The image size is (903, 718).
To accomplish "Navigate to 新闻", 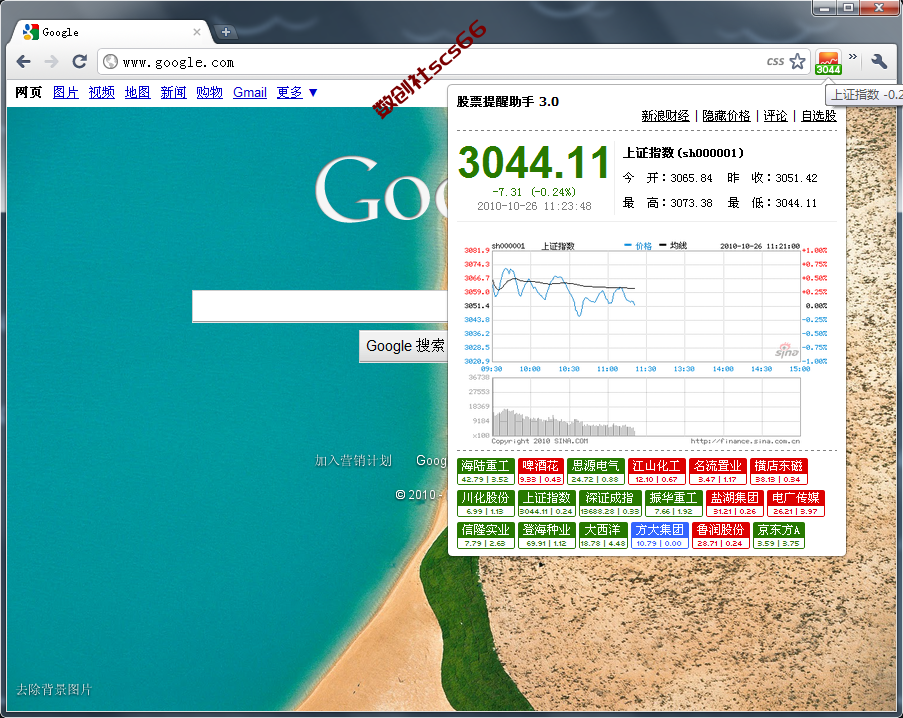I will coord(173,92).
